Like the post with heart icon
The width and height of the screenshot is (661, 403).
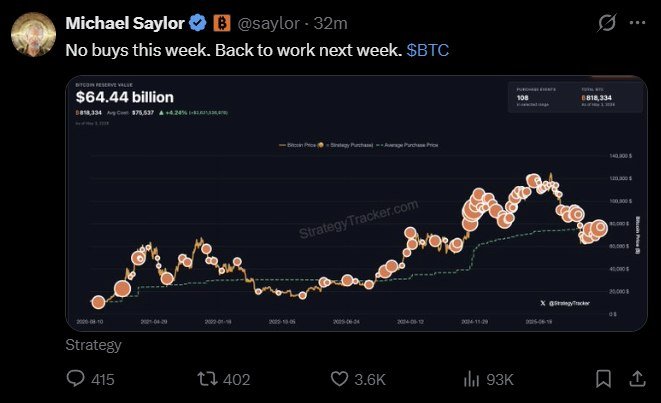[x=339, y=379]
